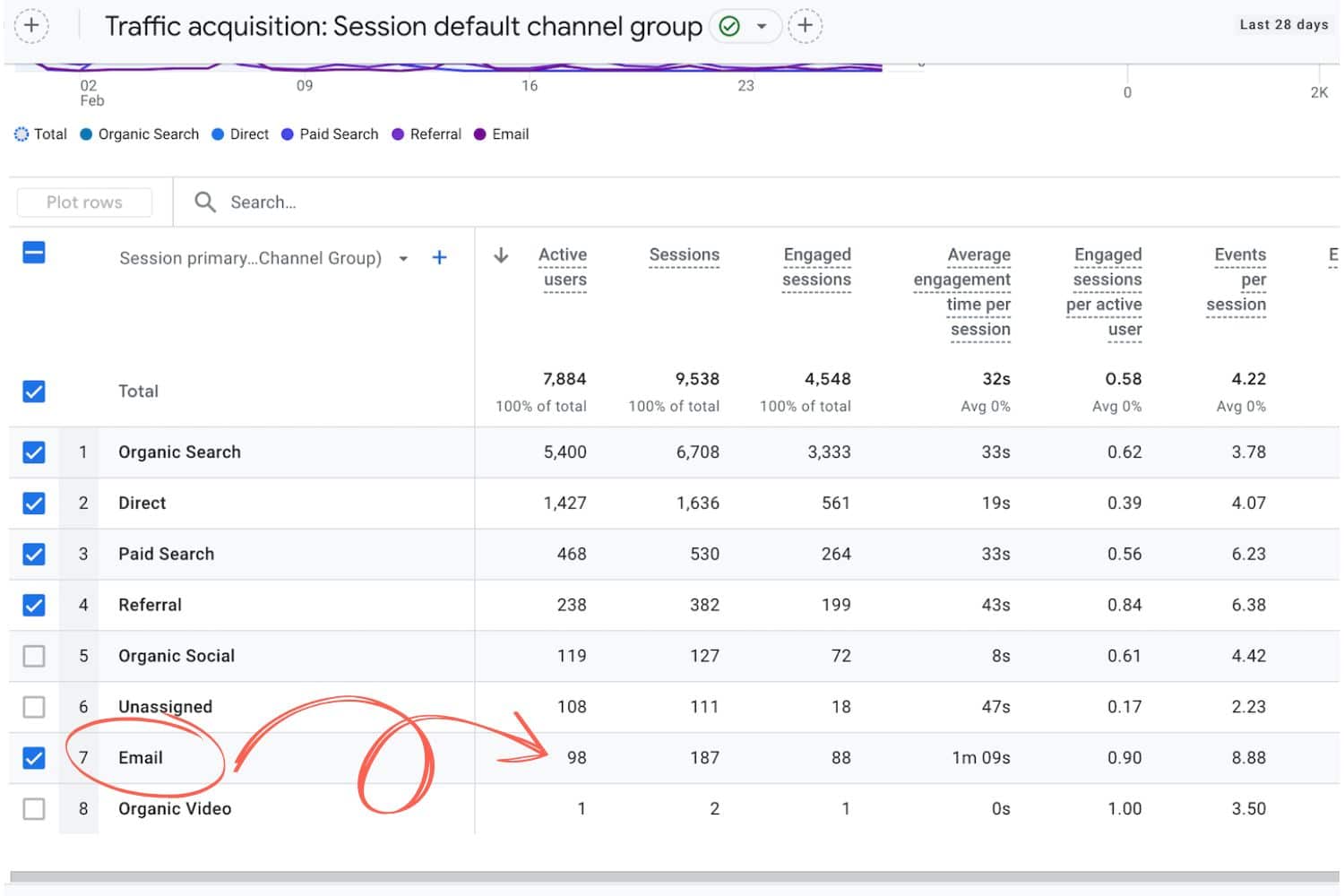
Task: Add a secondary dimension with the blue plus
Action: 439,258
